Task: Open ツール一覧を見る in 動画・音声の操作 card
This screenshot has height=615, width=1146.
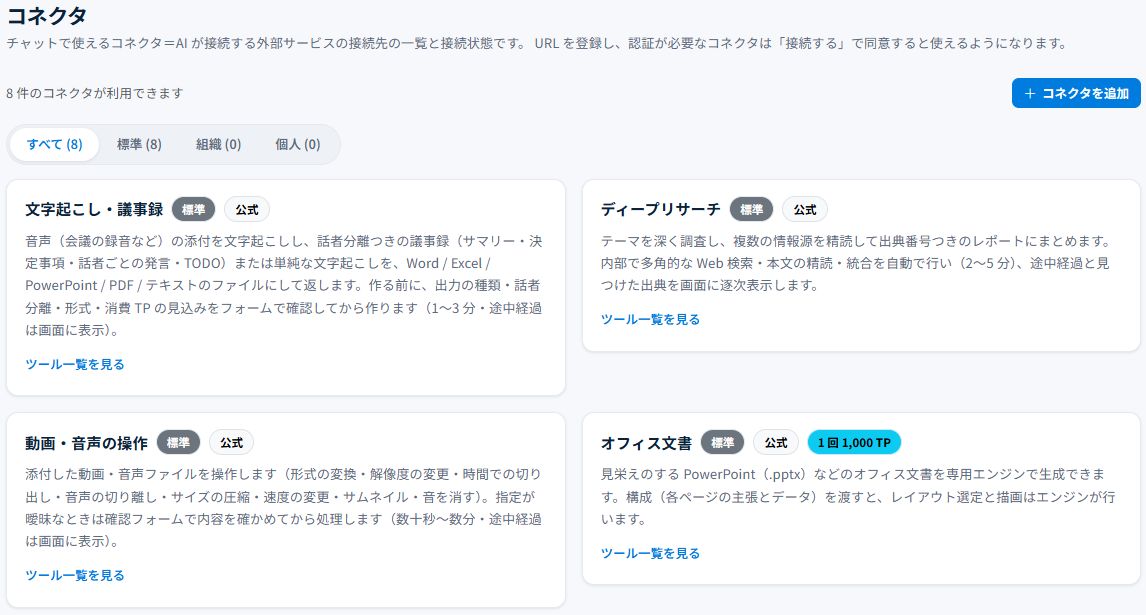Action: [75, 576]
